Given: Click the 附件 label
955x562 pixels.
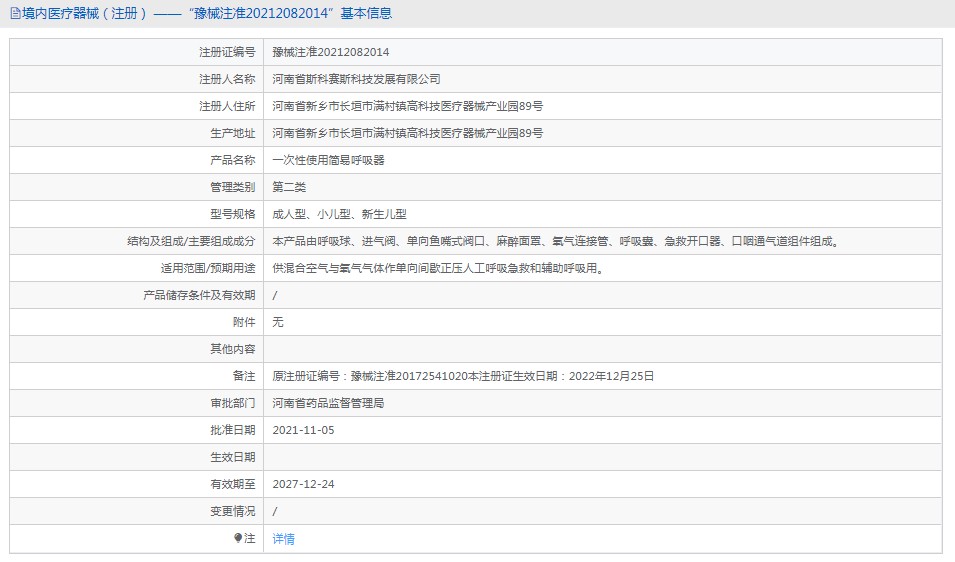Looking at the screenshot, I should coord(244,322).
